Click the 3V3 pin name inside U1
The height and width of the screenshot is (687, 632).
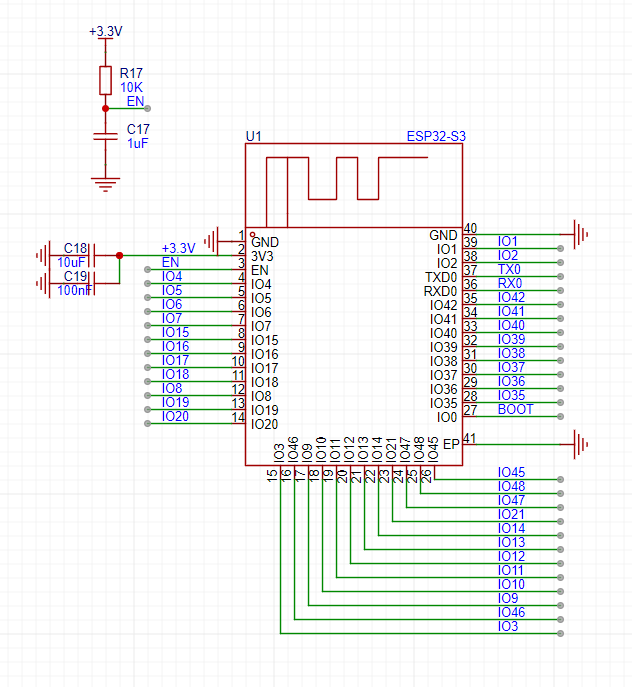[x=262, y=256]
